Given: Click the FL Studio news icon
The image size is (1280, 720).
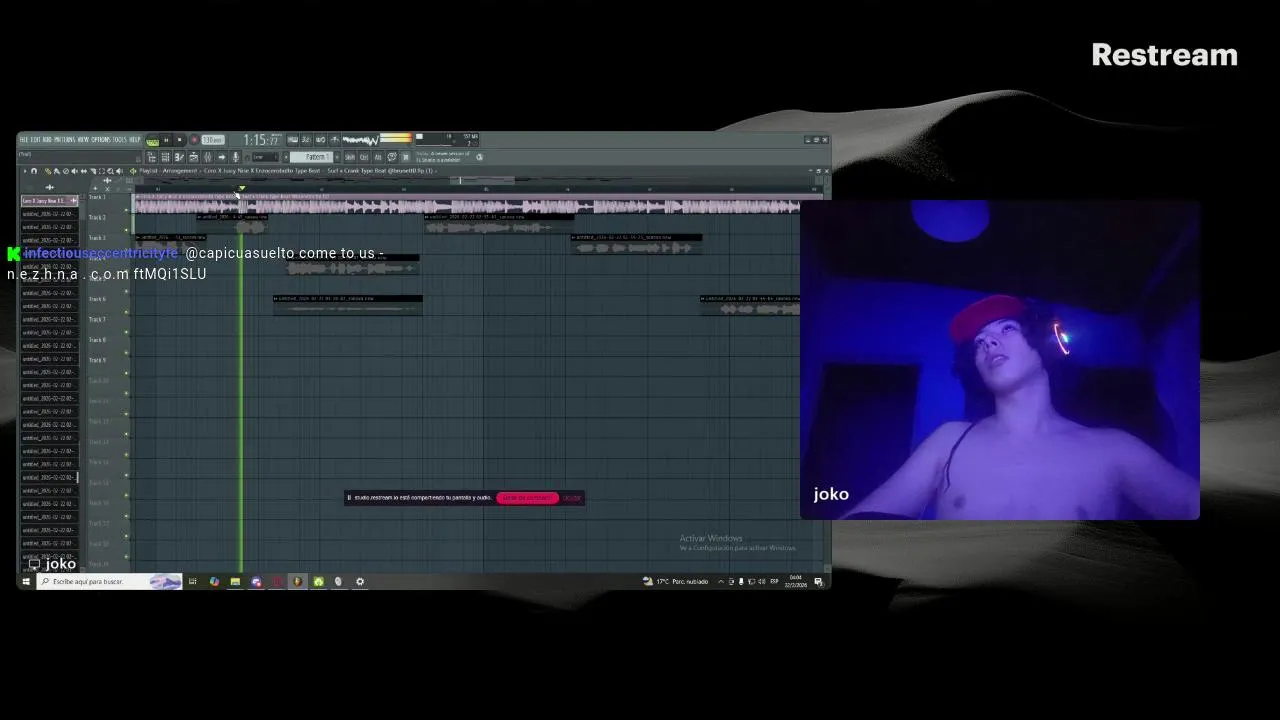Looking at the screenshot, I should [479, 157].
